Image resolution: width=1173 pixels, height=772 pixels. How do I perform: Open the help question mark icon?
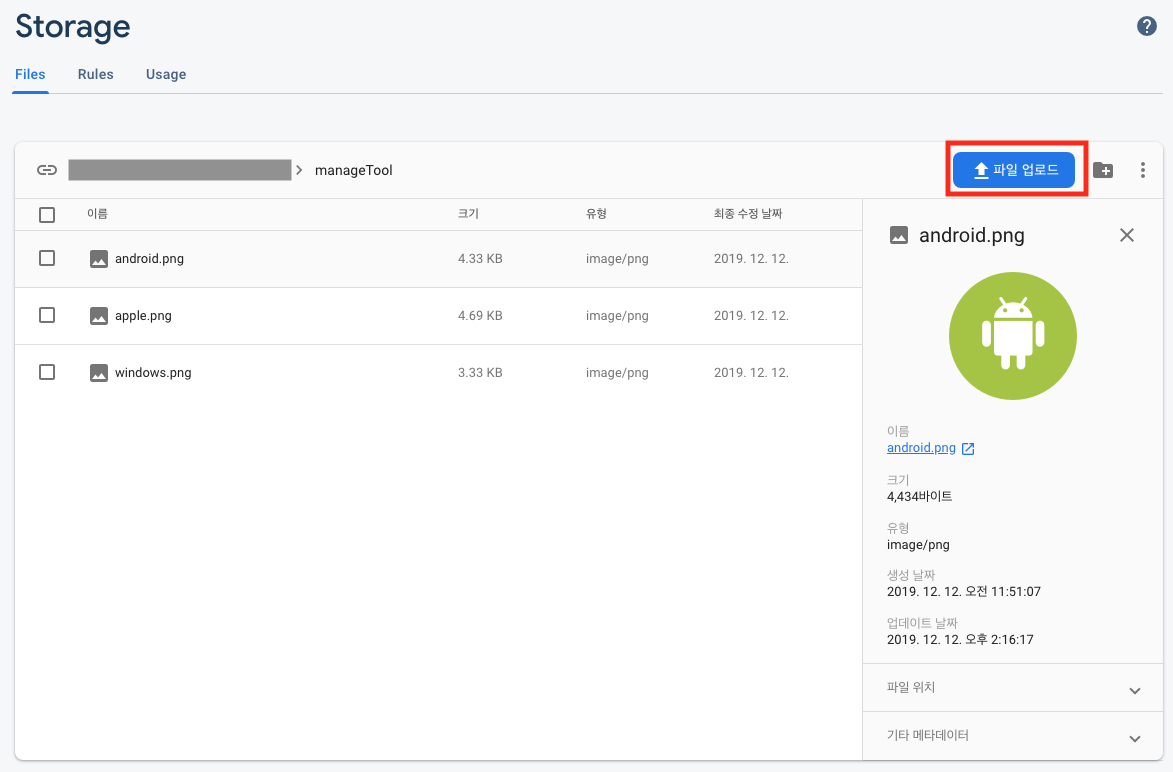click(1146, 26)
